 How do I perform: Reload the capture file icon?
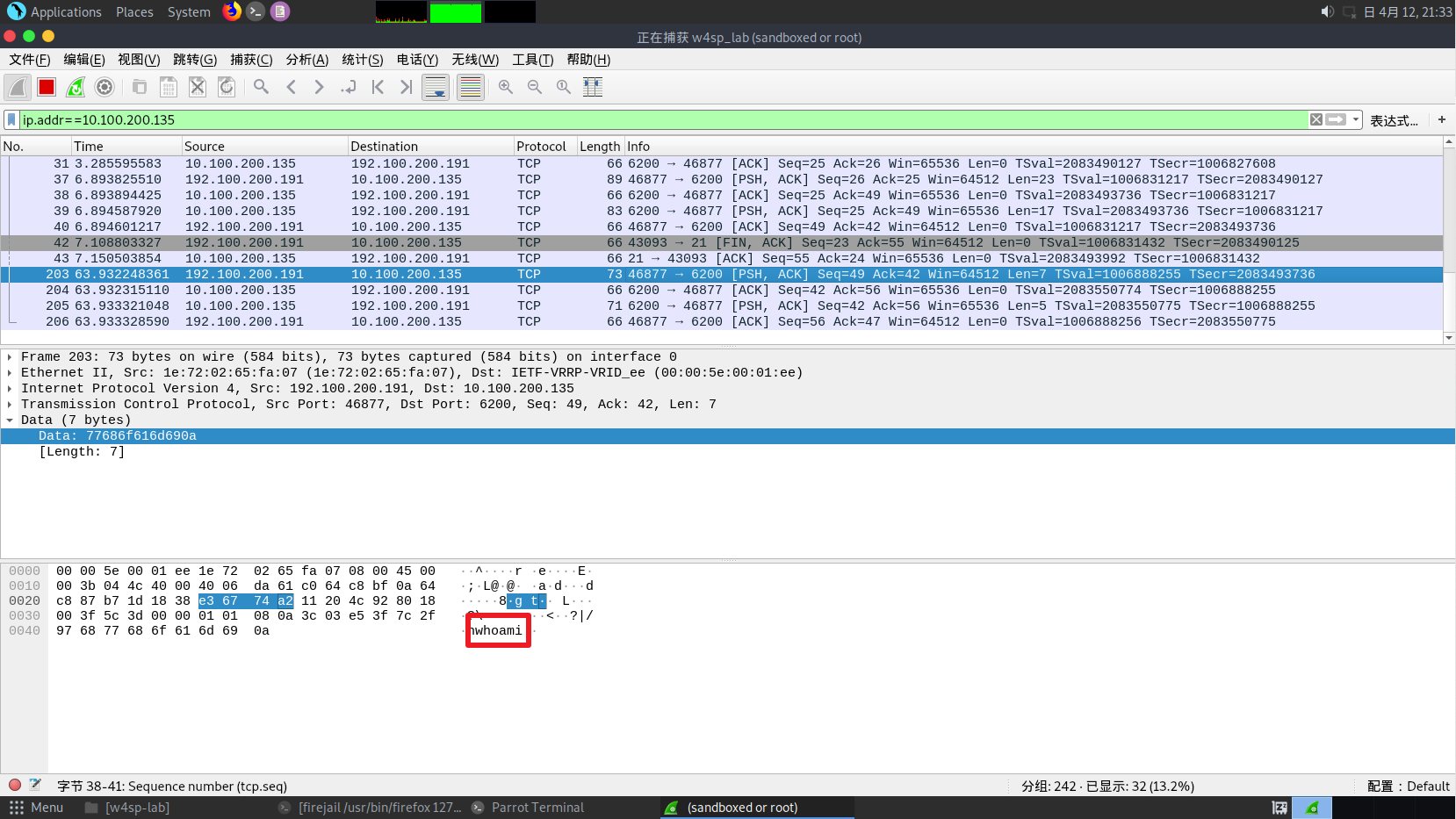[x=227, y=87]
